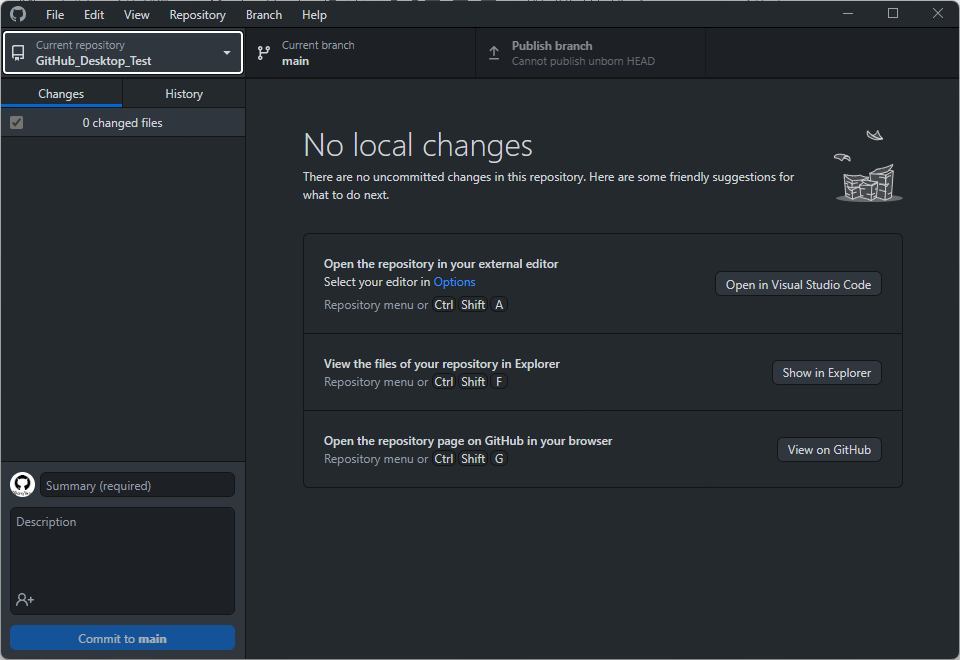
Task: Open the Branch menu
Action: tap(264, 14)
